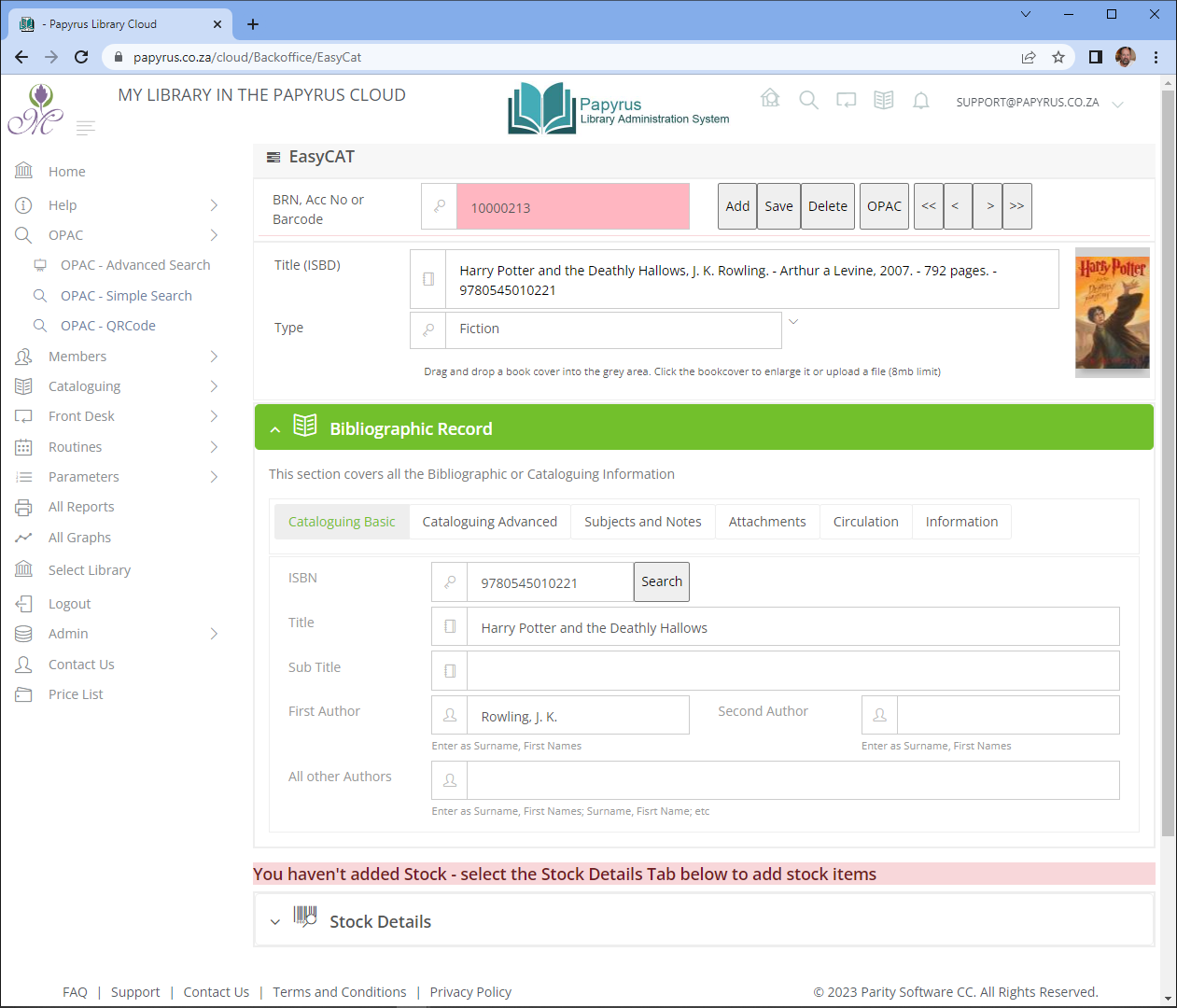The height and width of the screenshot is (1008, 1177).
Task: Open the Information tab
Action: [961, 522]
